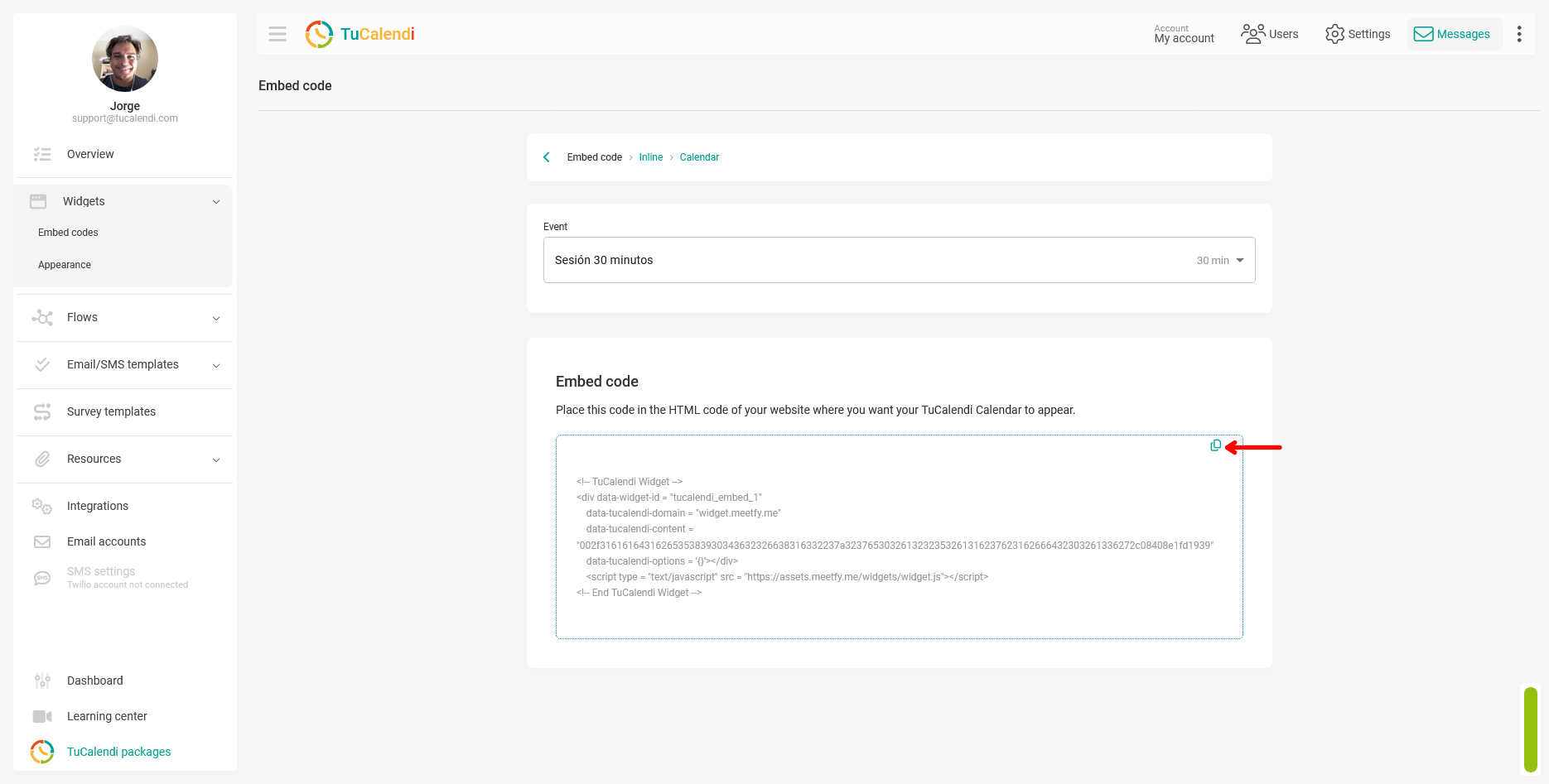The height and width of the screenshot is (784, 1549).
Task: Click the Email accounts envelope icon
Action: tap(42, 541)
